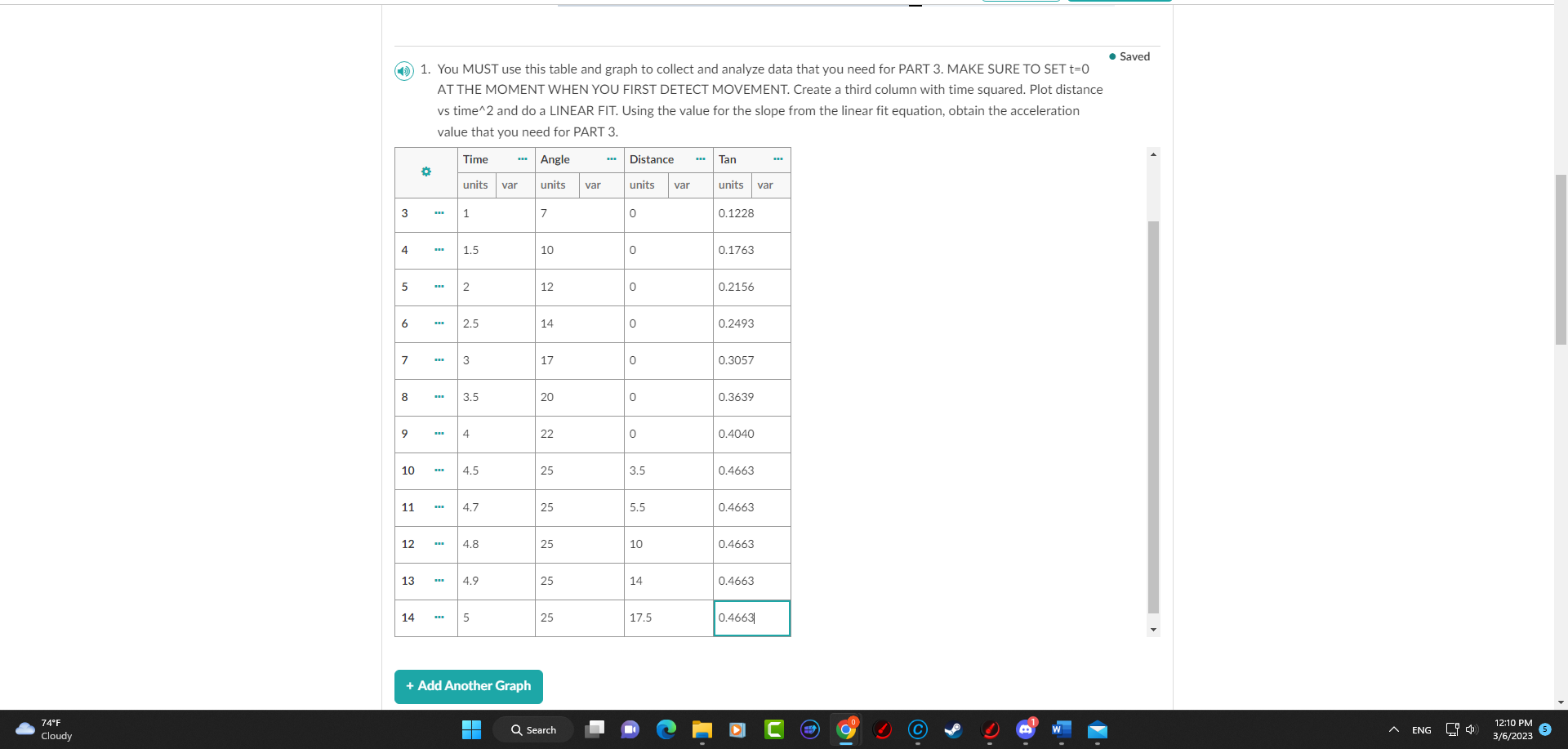Select Distance cell with value 17.5

coord(669,618)
